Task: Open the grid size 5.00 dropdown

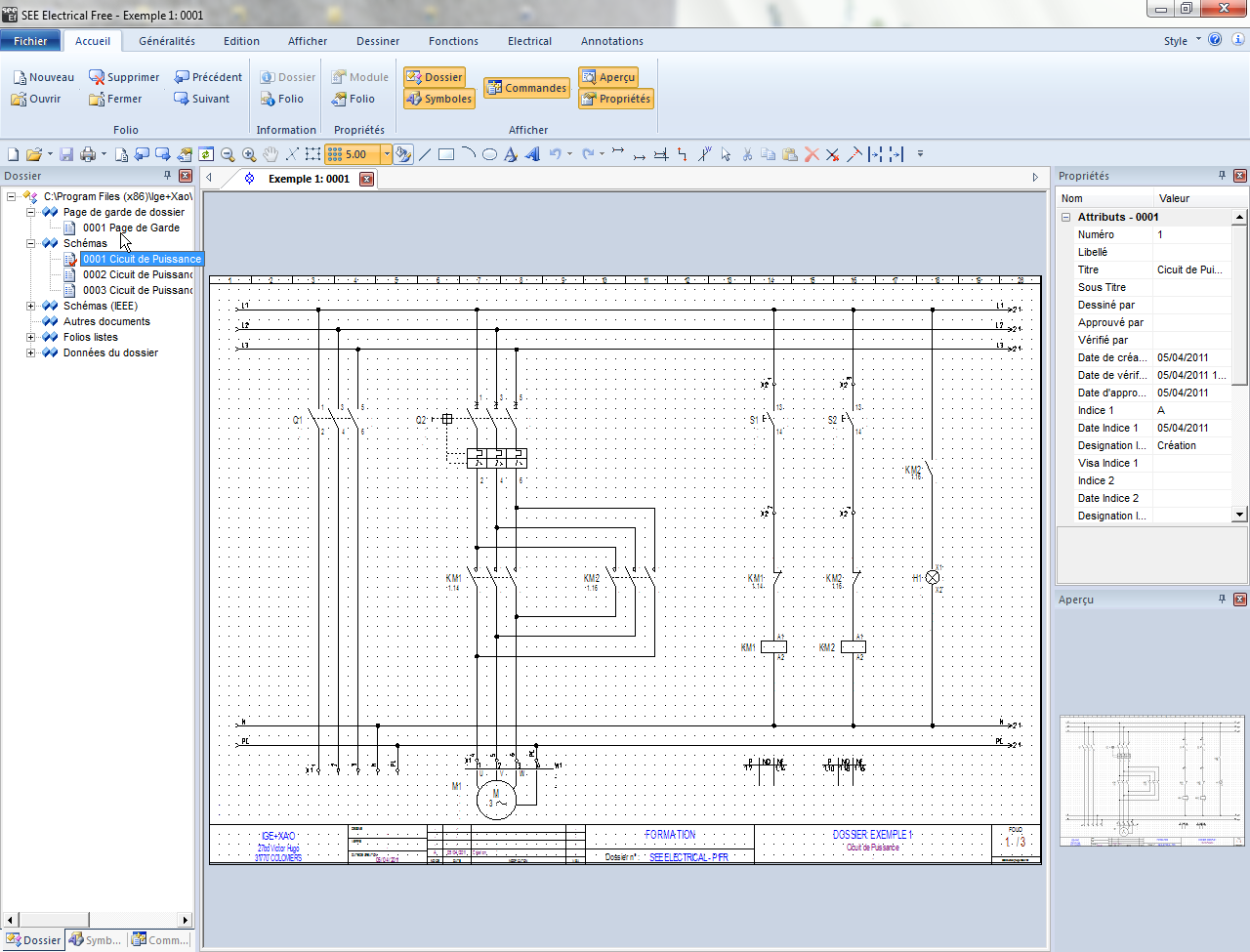Action: tap(387, 154)
